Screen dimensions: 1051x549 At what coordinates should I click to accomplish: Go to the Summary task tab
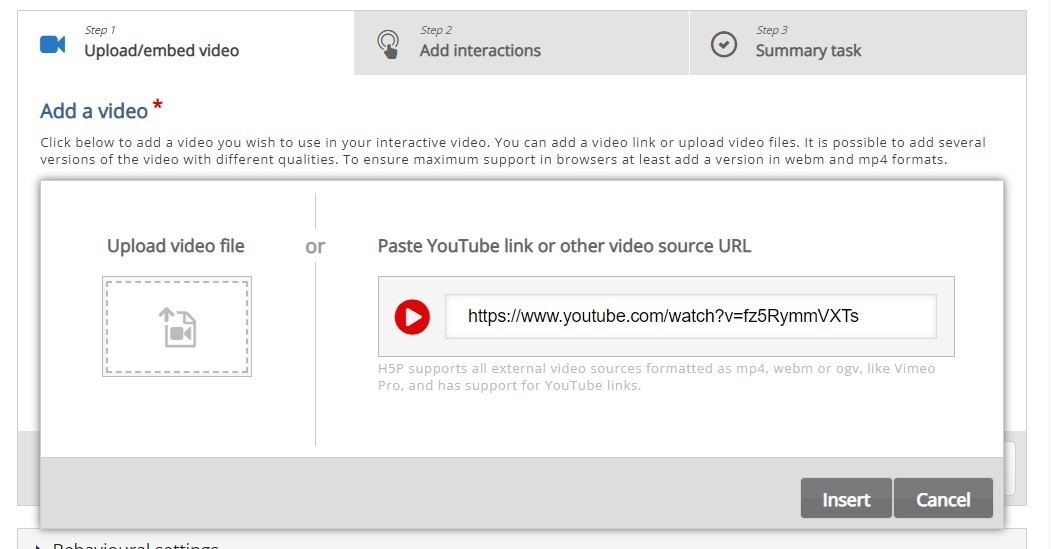point(858,43)
